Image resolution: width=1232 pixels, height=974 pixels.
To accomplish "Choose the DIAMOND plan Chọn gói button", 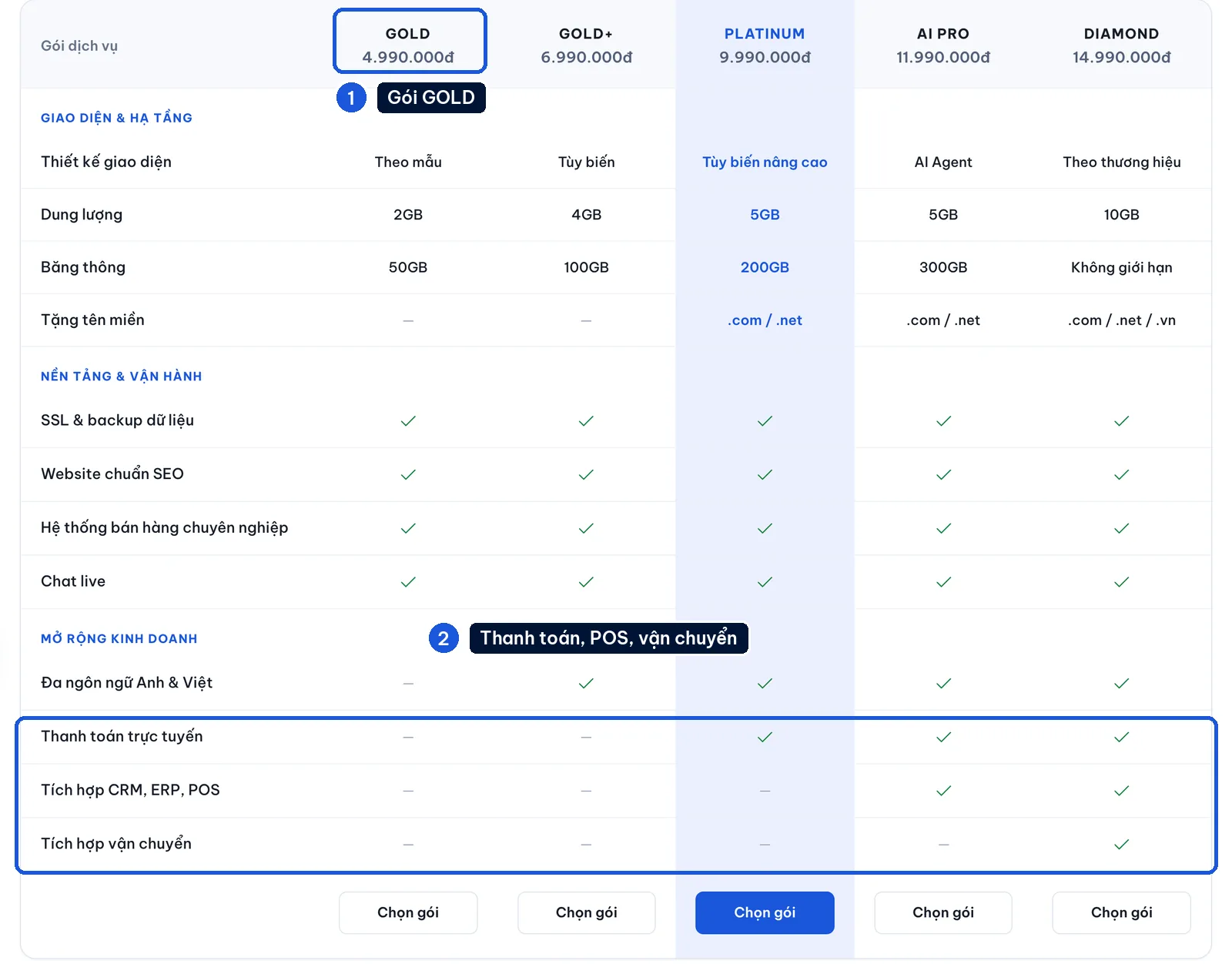I will [1121, 912].
